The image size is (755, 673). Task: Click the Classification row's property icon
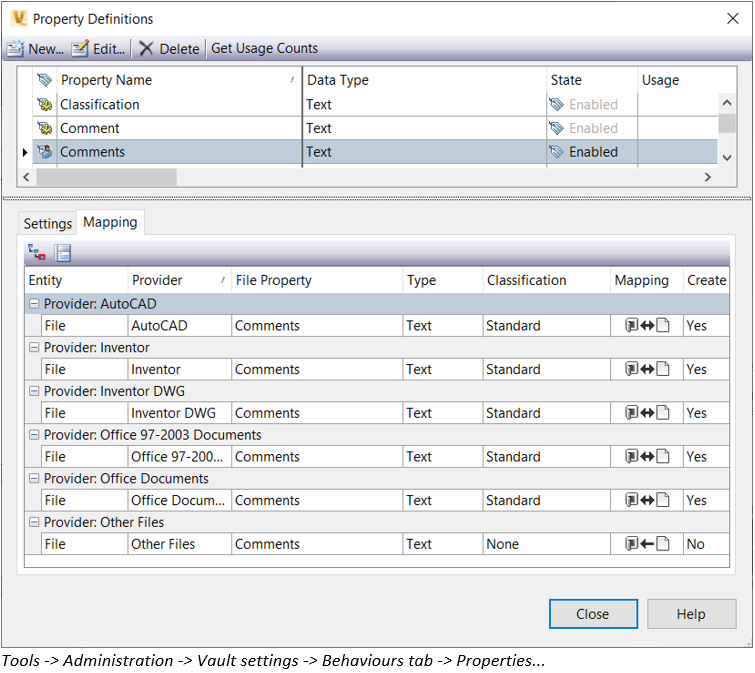tap(45, 104)
